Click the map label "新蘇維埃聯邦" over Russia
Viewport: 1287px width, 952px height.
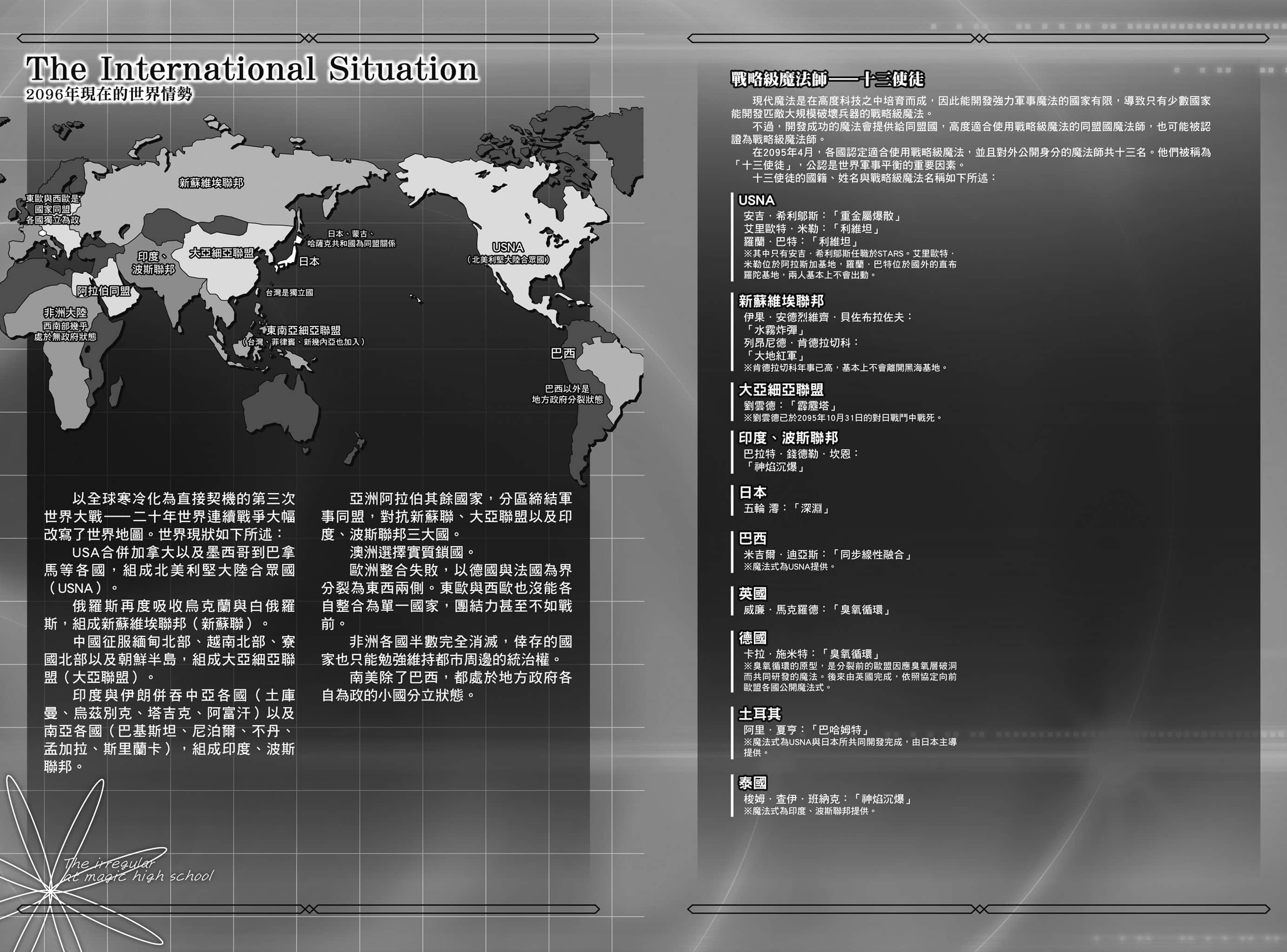211,183
